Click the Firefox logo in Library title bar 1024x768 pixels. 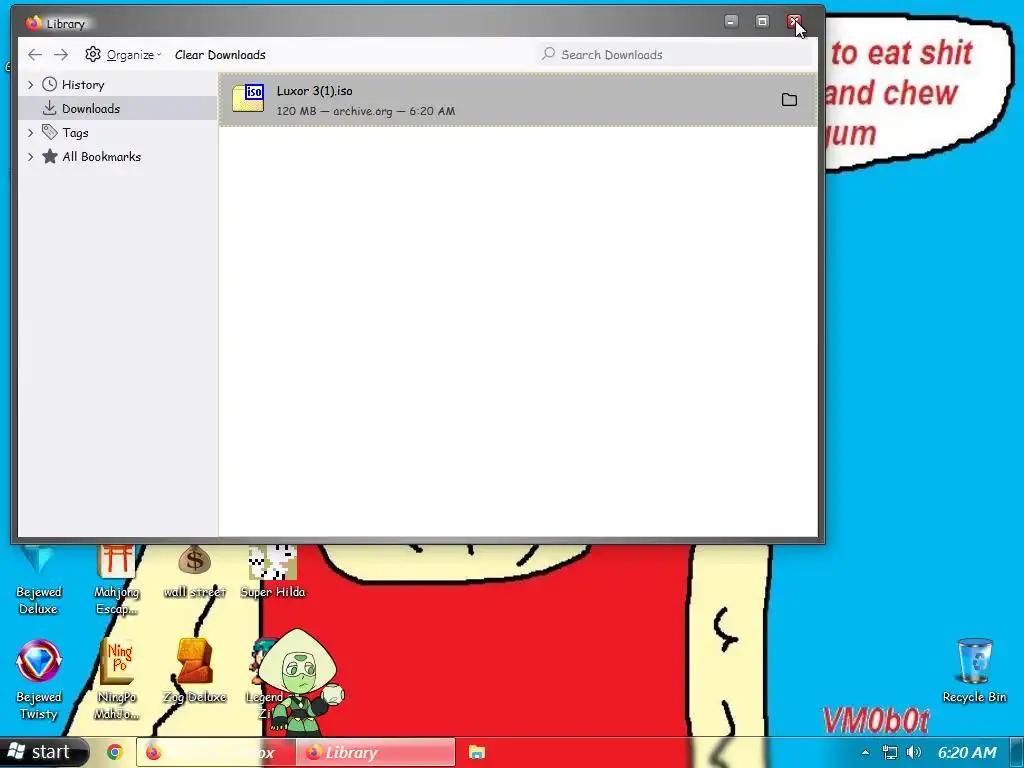(x=34, y=23)
